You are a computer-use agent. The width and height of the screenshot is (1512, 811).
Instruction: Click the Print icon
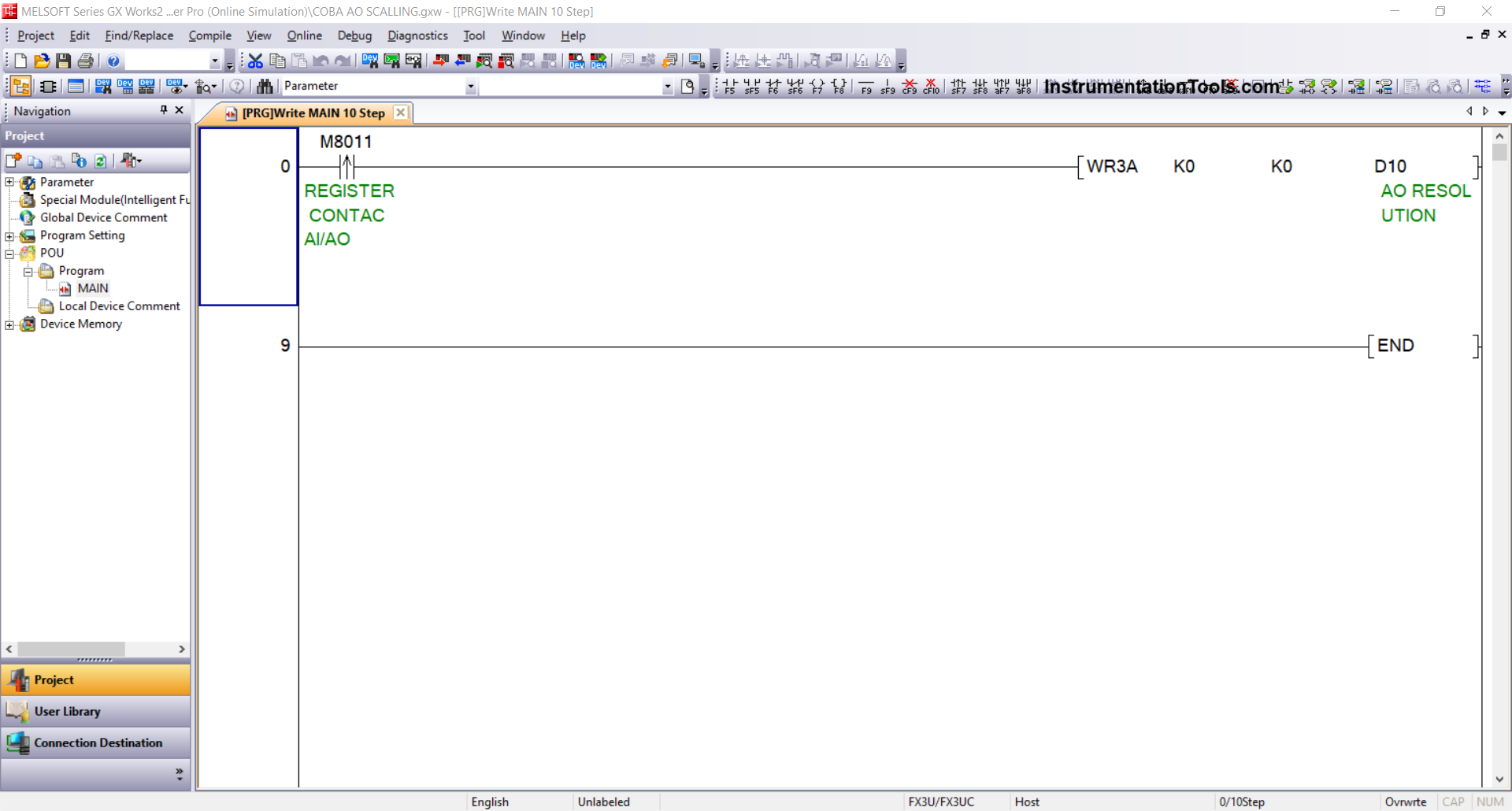(86, 61)
